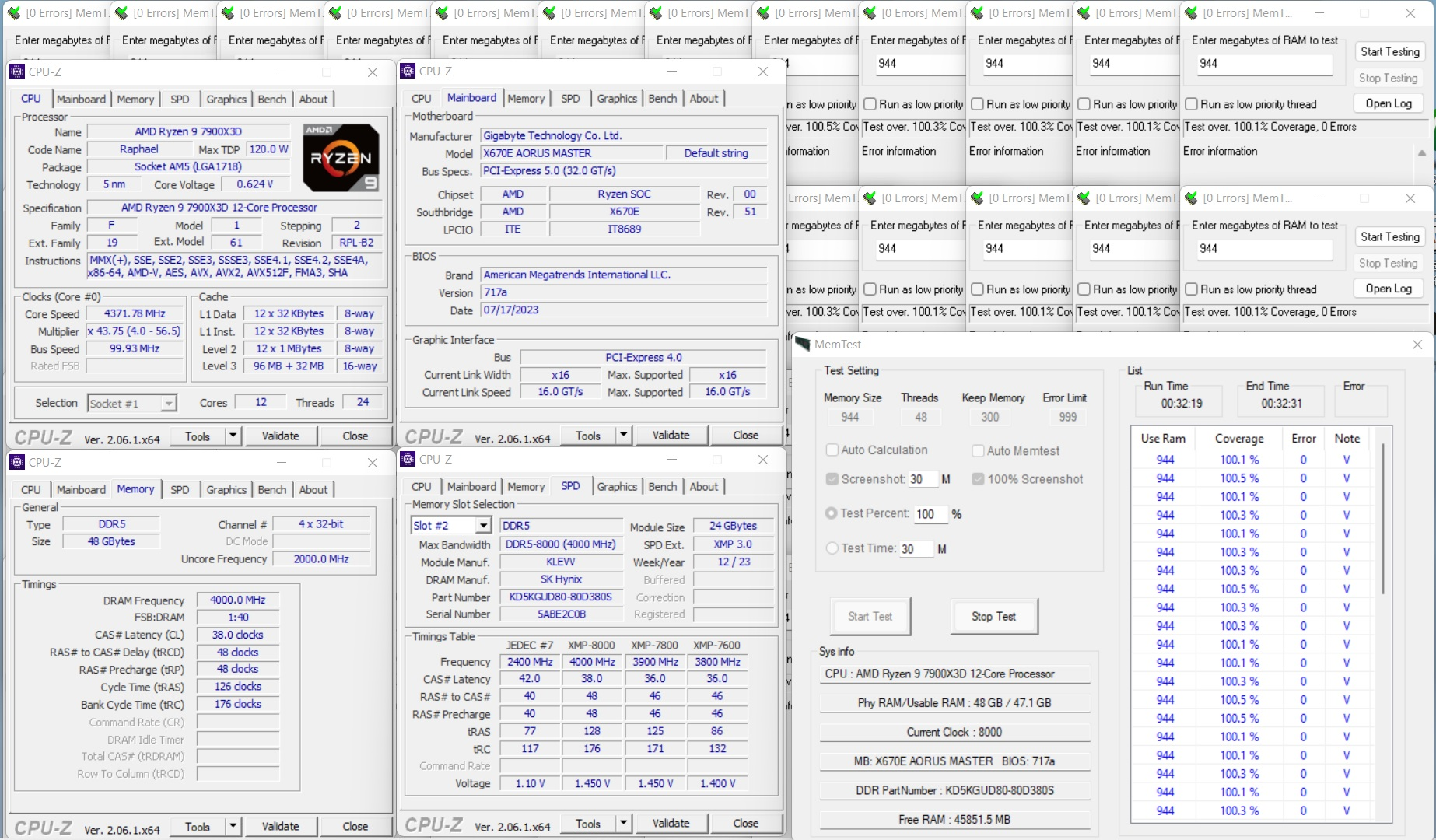Click megabytes field showing 944 in second-row rightmost MemTest
This screenshot has width=1436, height=840.
pyautogui.click(x=1265, y=249)
